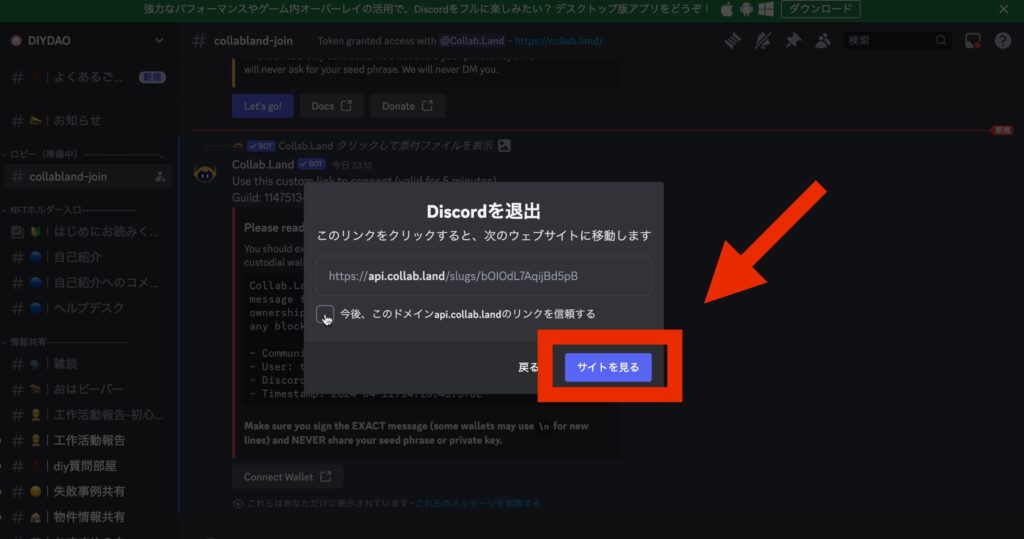1024x539 pixels.
Task: Show the member list icon
Action: click(823, 41)
